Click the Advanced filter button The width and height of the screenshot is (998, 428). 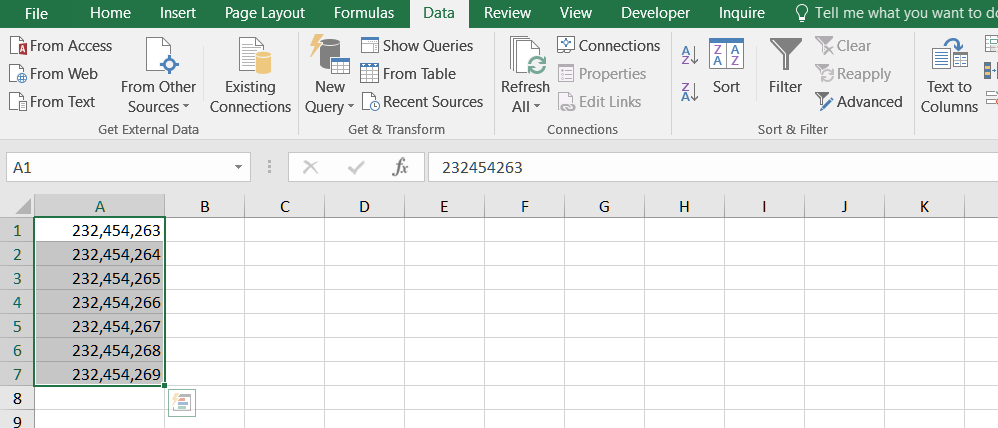click(x=859, y=102)
